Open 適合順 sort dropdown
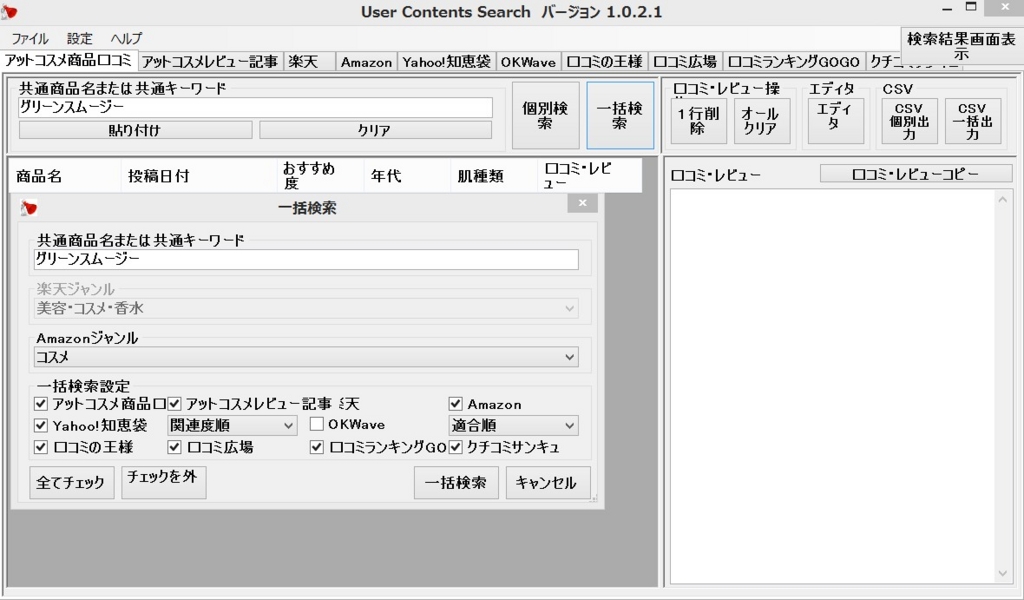1024x600 pixels. [x=513, y=425]
